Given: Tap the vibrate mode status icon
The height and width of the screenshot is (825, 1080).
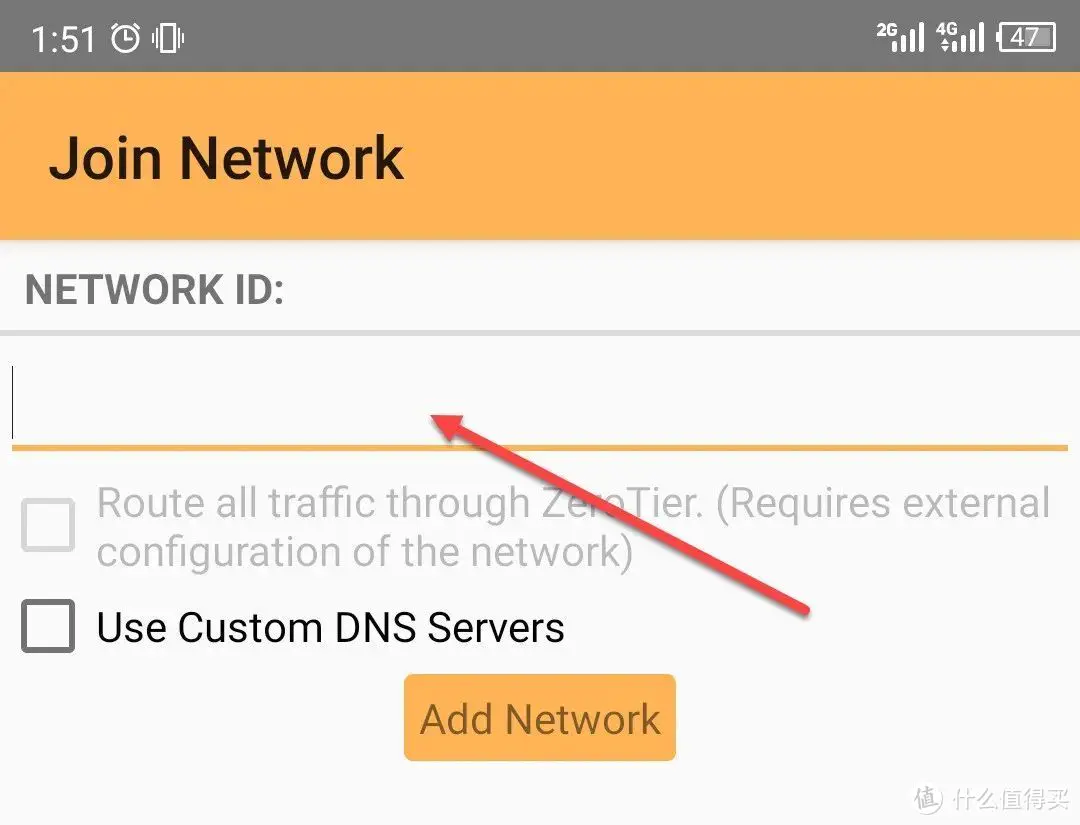Looking at the screenshot, I should click(168, 38).
